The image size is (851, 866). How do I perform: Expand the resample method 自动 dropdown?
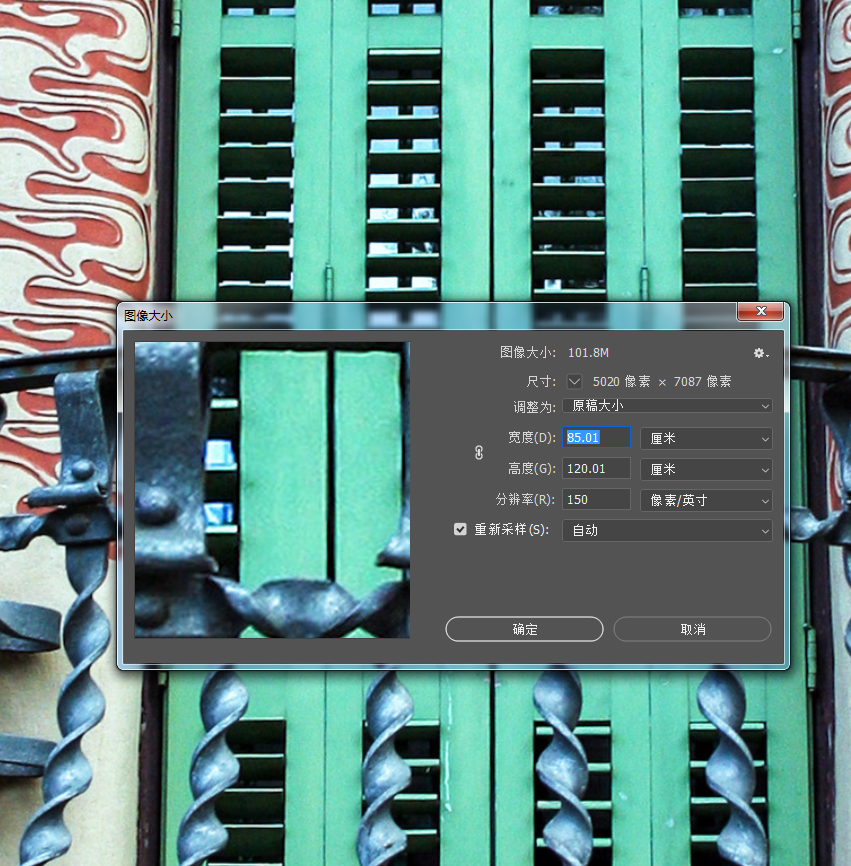click(x=667, y=531)
